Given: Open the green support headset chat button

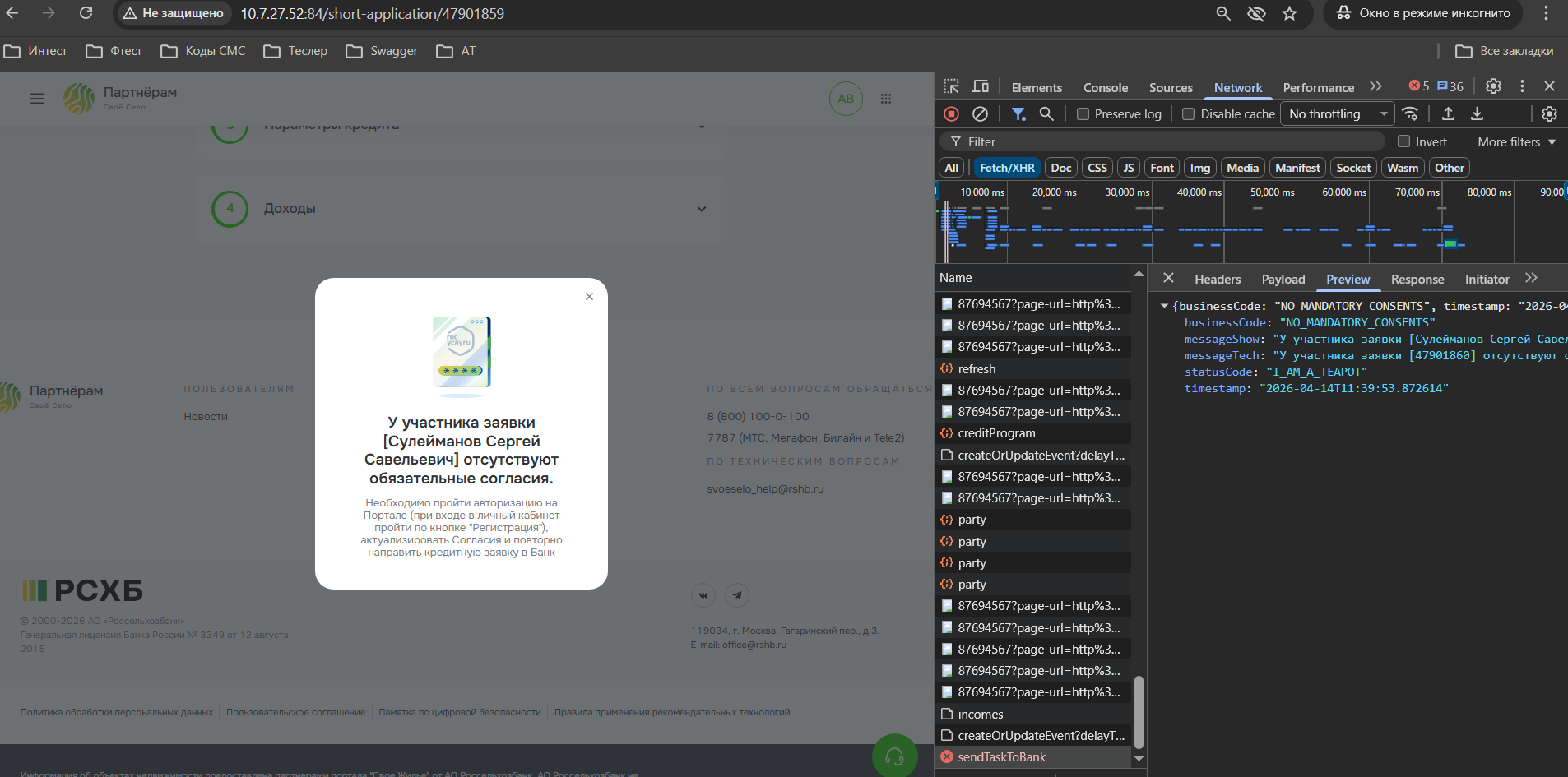Looking at the screenshot, I should (x=894, y=756).
